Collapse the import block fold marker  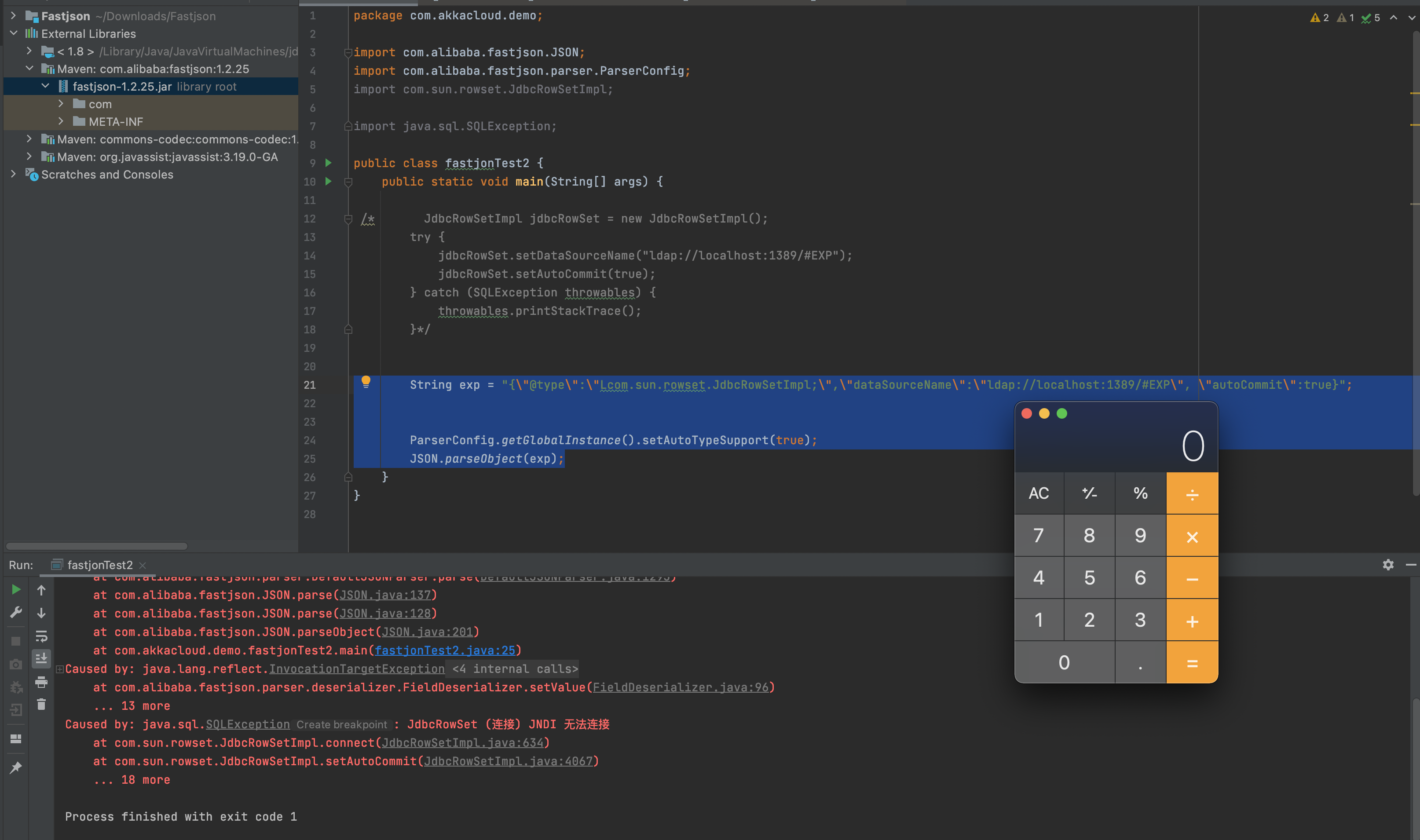coord(348,53)
